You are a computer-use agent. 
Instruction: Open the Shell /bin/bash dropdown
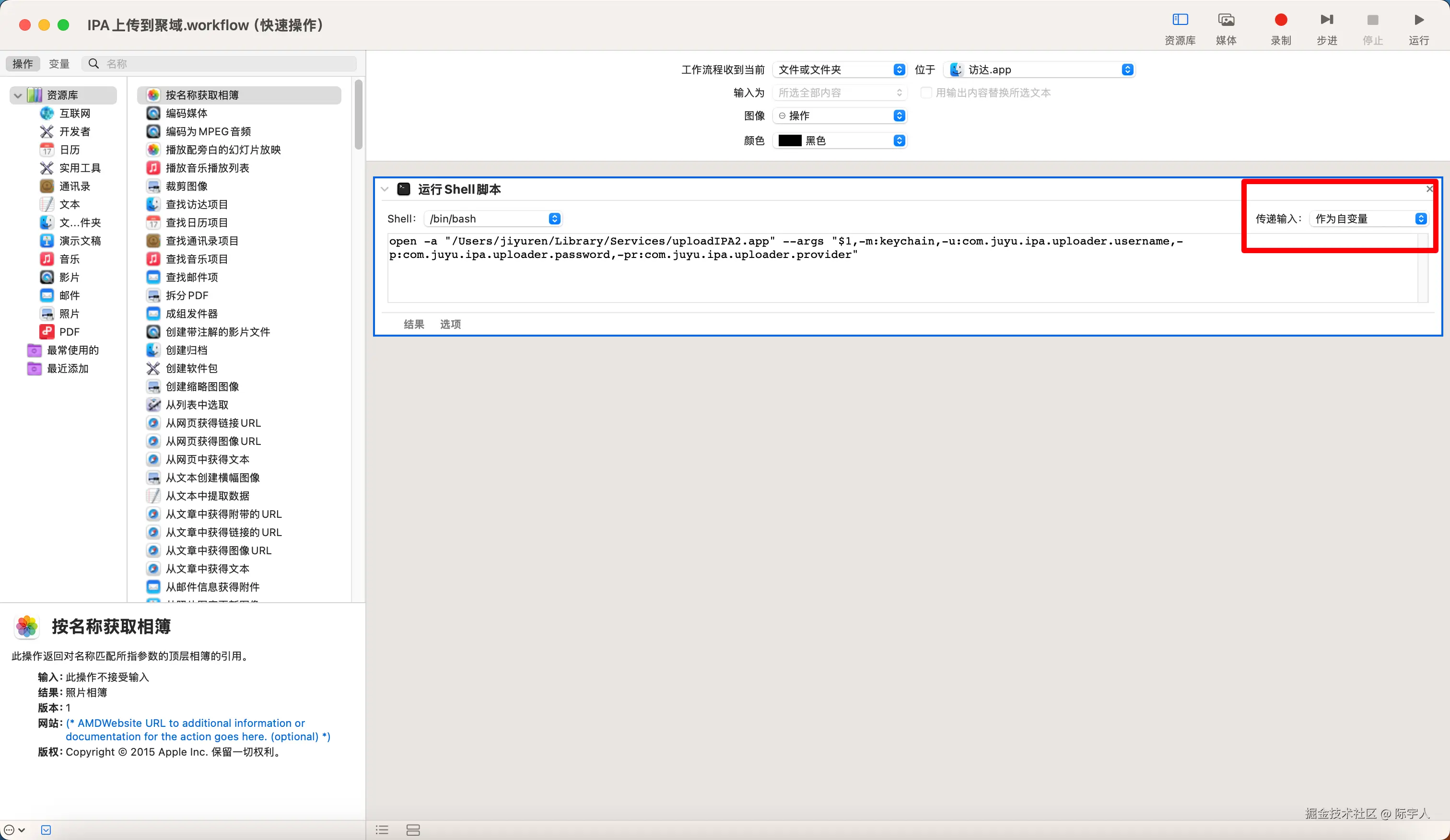(492, 219)
